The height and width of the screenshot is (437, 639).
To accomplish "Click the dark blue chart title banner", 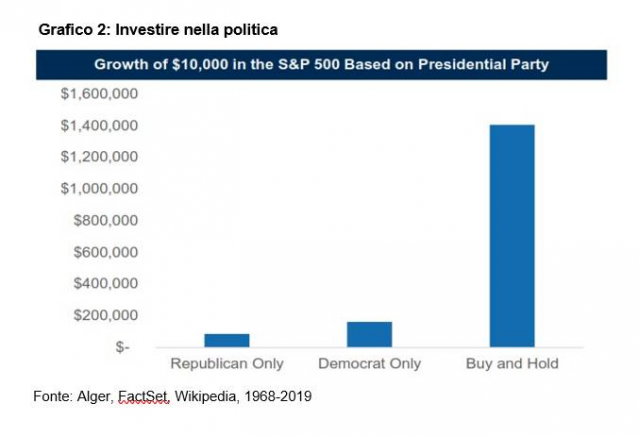I will pyautogui.click(x=321, y=64).
